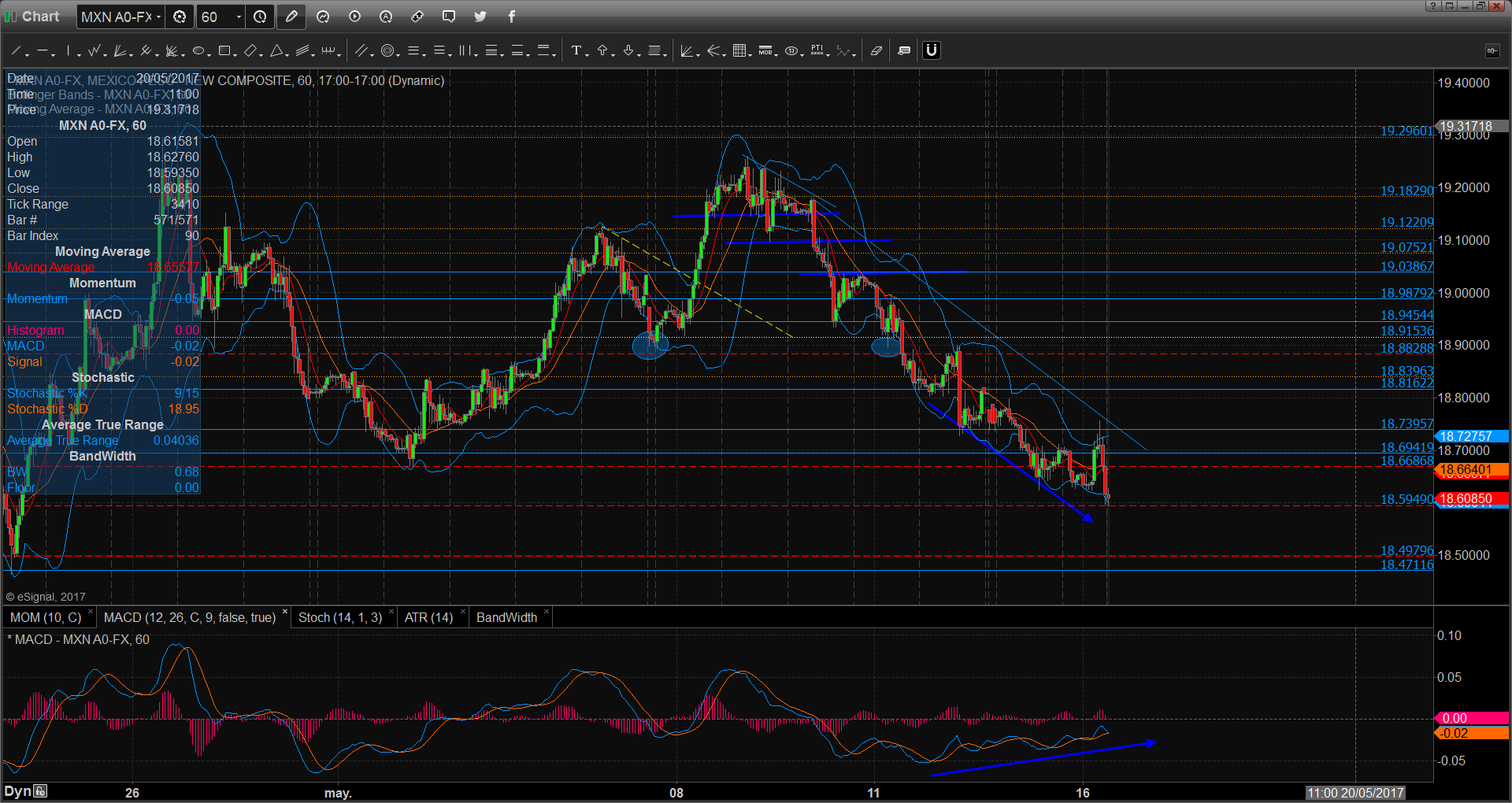Select the Gann Box grid tool
The width and height of the screenshot is (1512, 803).
pyautogui.click(x=739, y=51)
